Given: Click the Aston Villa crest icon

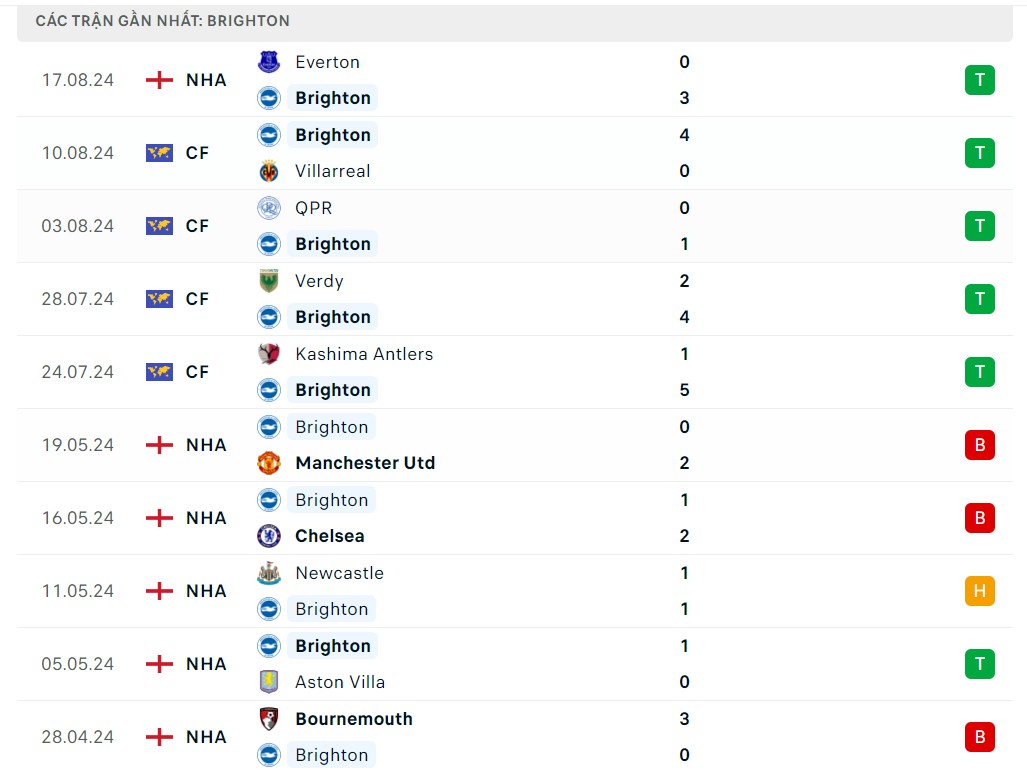Looking at the screenshot, I should (269, 682).
